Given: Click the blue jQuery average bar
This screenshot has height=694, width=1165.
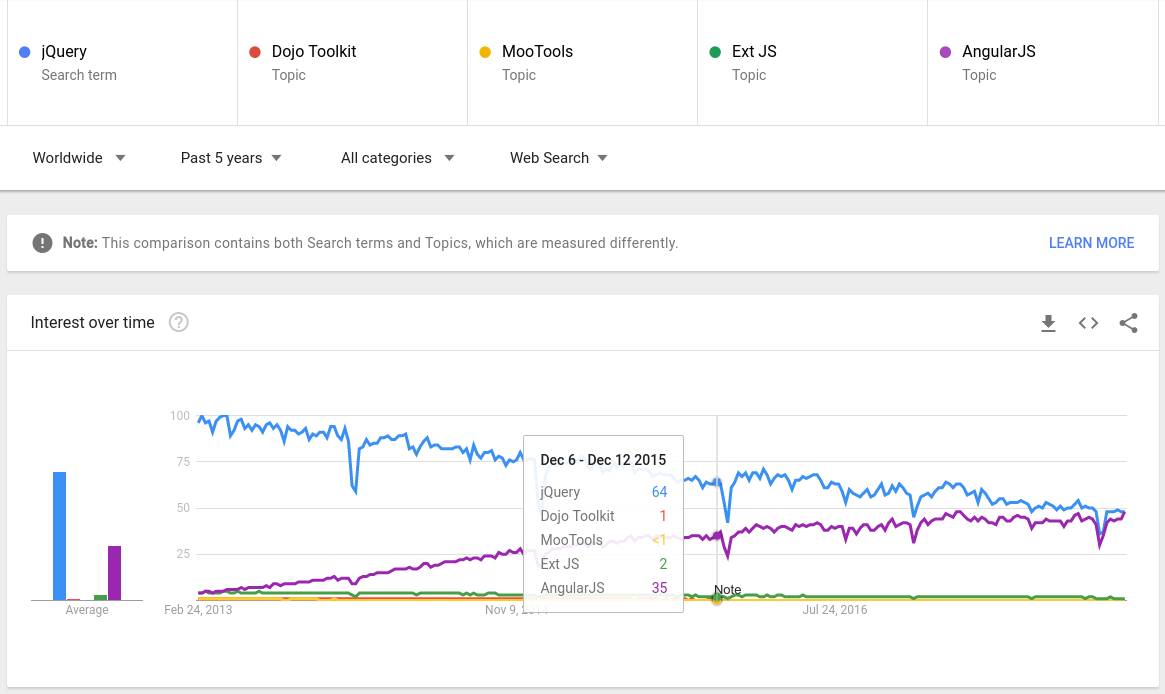Looking at the screenshot, I should pos(59,536).
